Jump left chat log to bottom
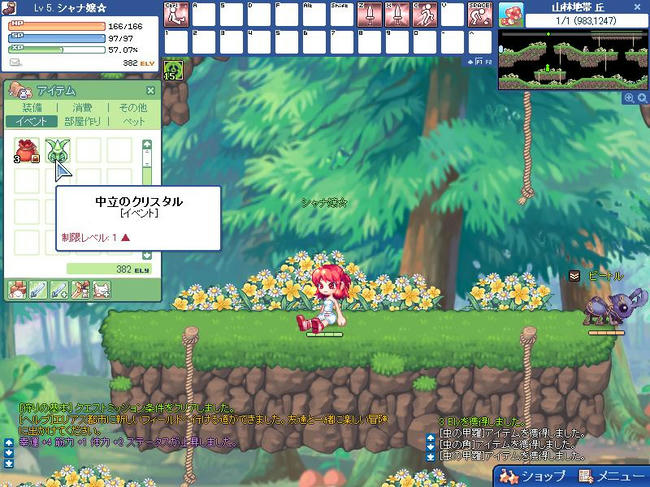The image size is (650, 487). coord(9,463)
